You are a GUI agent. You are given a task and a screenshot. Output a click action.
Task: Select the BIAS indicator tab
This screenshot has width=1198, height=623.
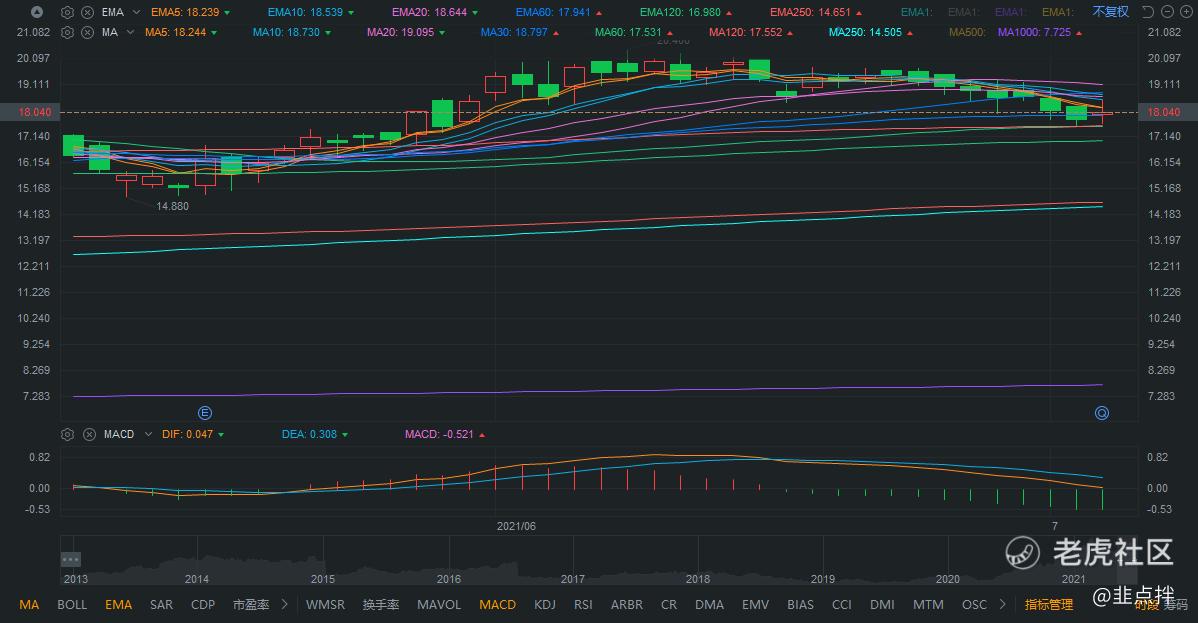(800, 605)
